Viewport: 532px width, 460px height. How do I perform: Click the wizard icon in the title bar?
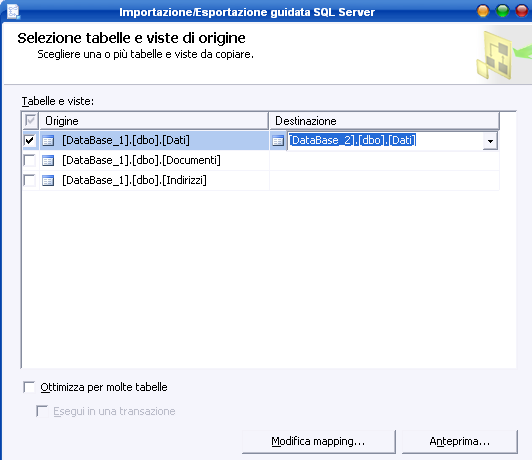[13, 11]
